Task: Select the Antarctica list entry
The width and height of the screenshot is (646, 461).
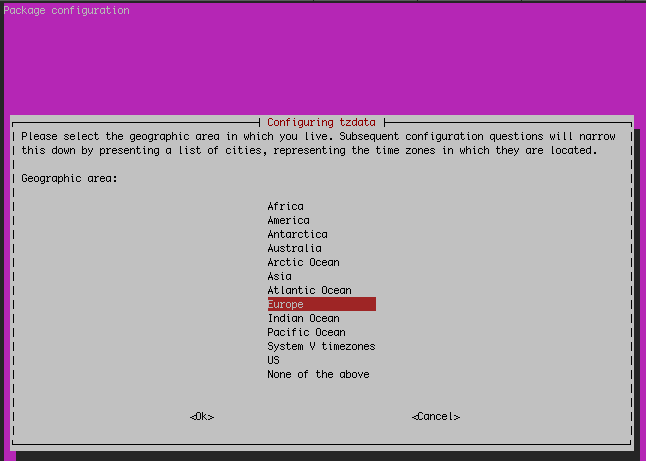Action: 297,234
